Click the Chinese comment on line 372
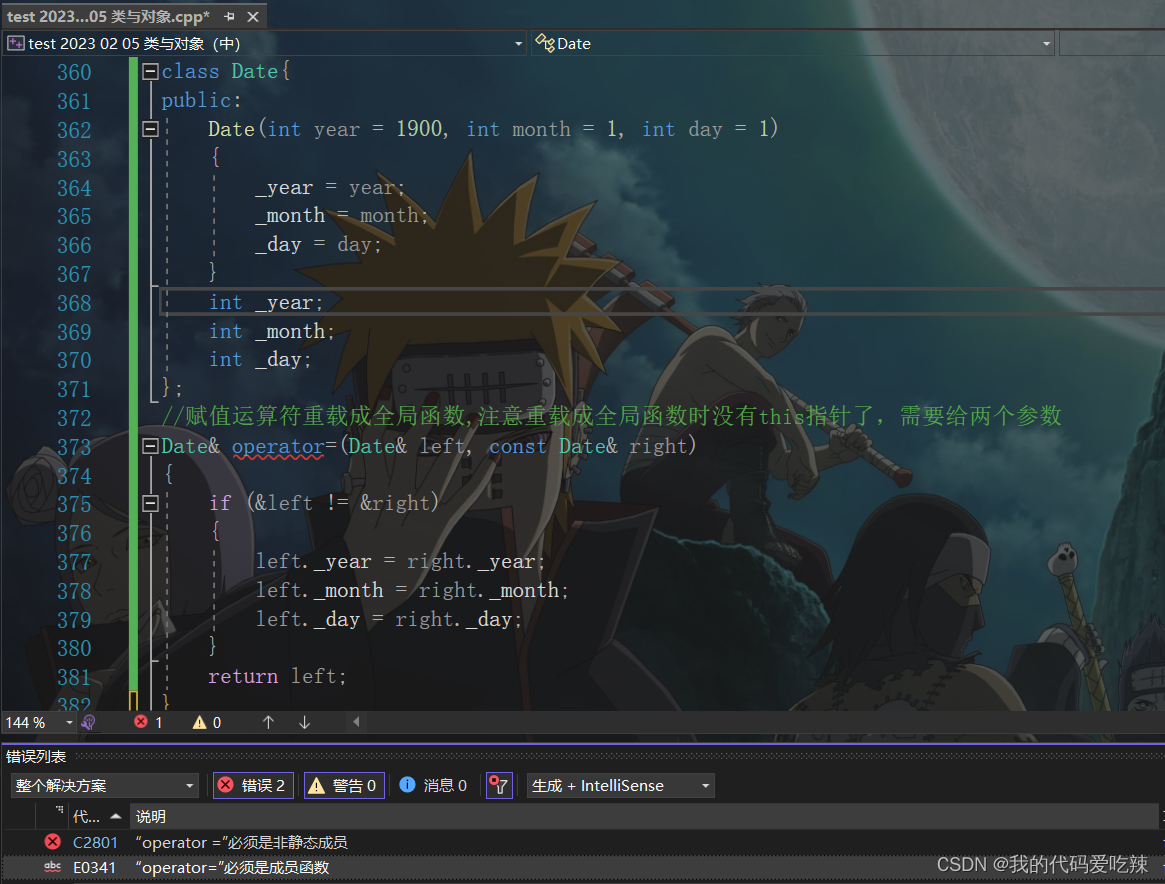1165x884 pixels. pyautogui.click(x=611, y=416)
